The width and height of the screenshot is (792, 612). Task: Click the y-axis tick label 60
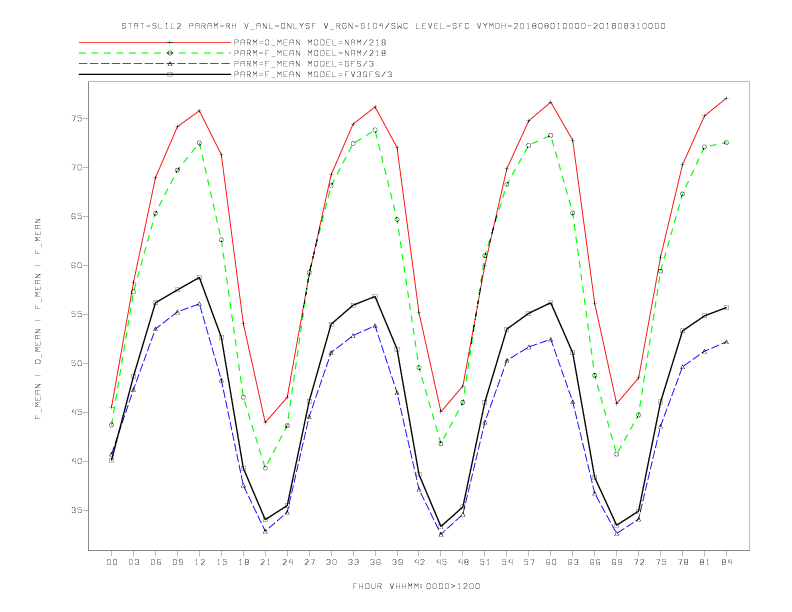[77, 266]
